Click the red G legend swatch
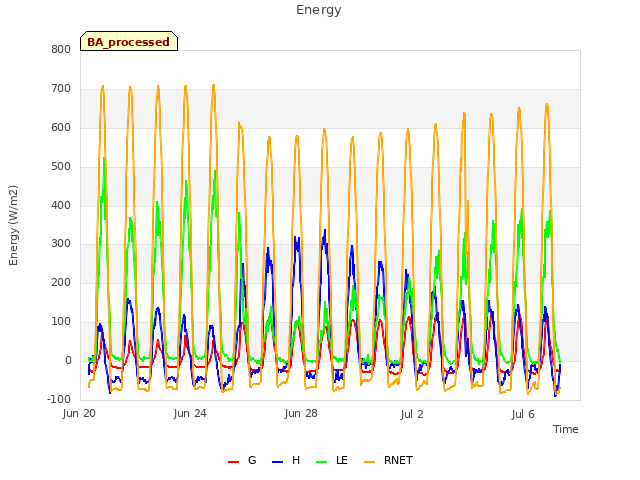The image size is (640, 480). [x=233, y=462]
